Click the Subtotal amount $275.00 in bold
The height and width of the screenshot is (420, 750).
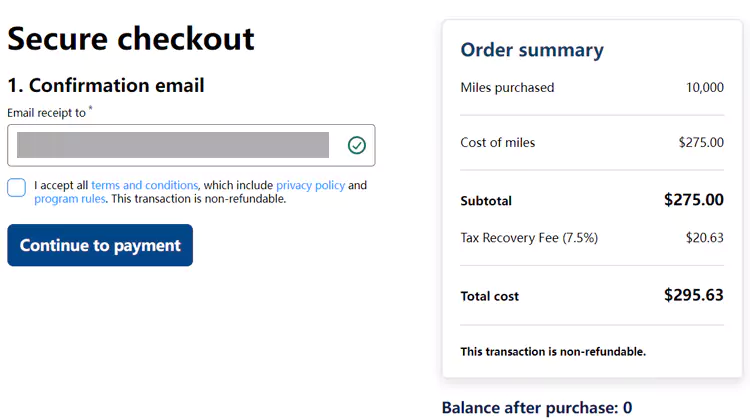[693, 200]
